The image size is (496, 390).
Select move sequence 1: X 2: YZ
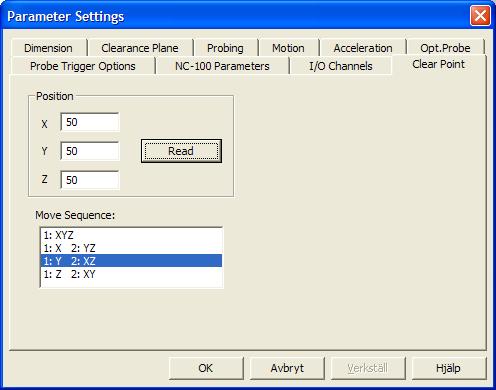[x=131, y=248]
